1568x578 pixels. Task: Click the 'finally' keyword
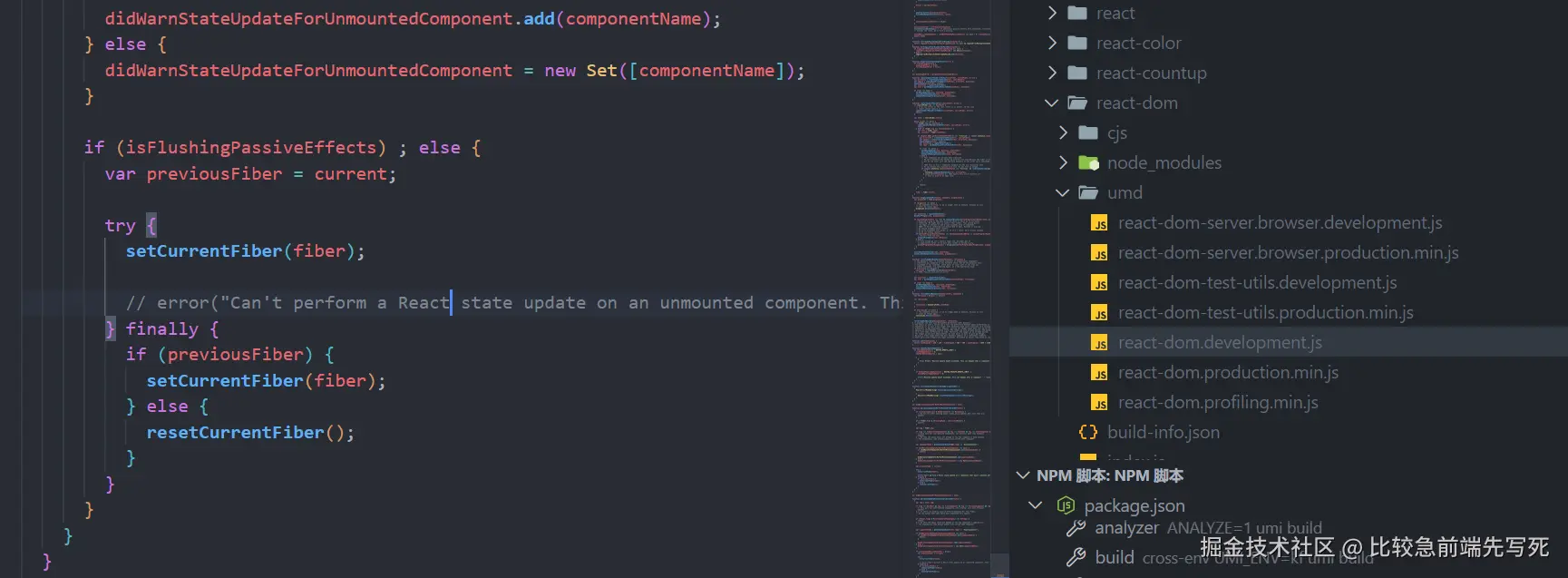point(161,328)
